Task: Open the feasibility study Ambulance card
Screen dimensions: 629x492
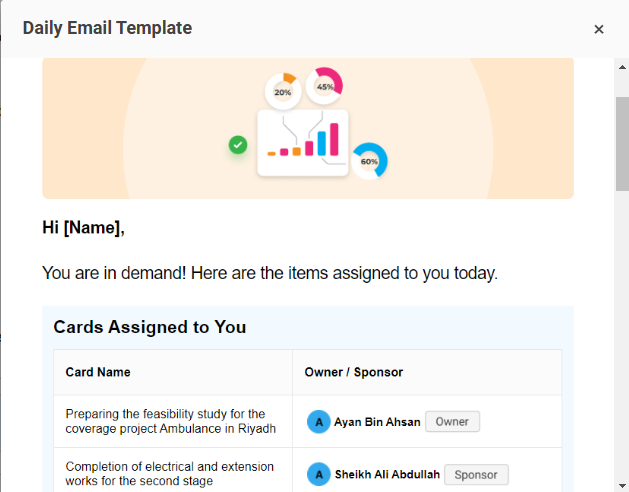Action: coord(170,421)
